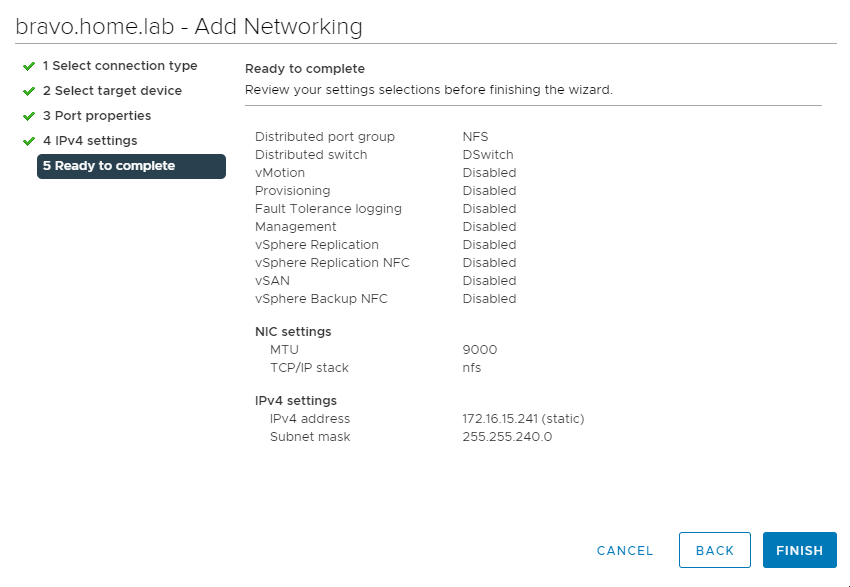Navigate to step 1 Select connection type

pos(118,66)
